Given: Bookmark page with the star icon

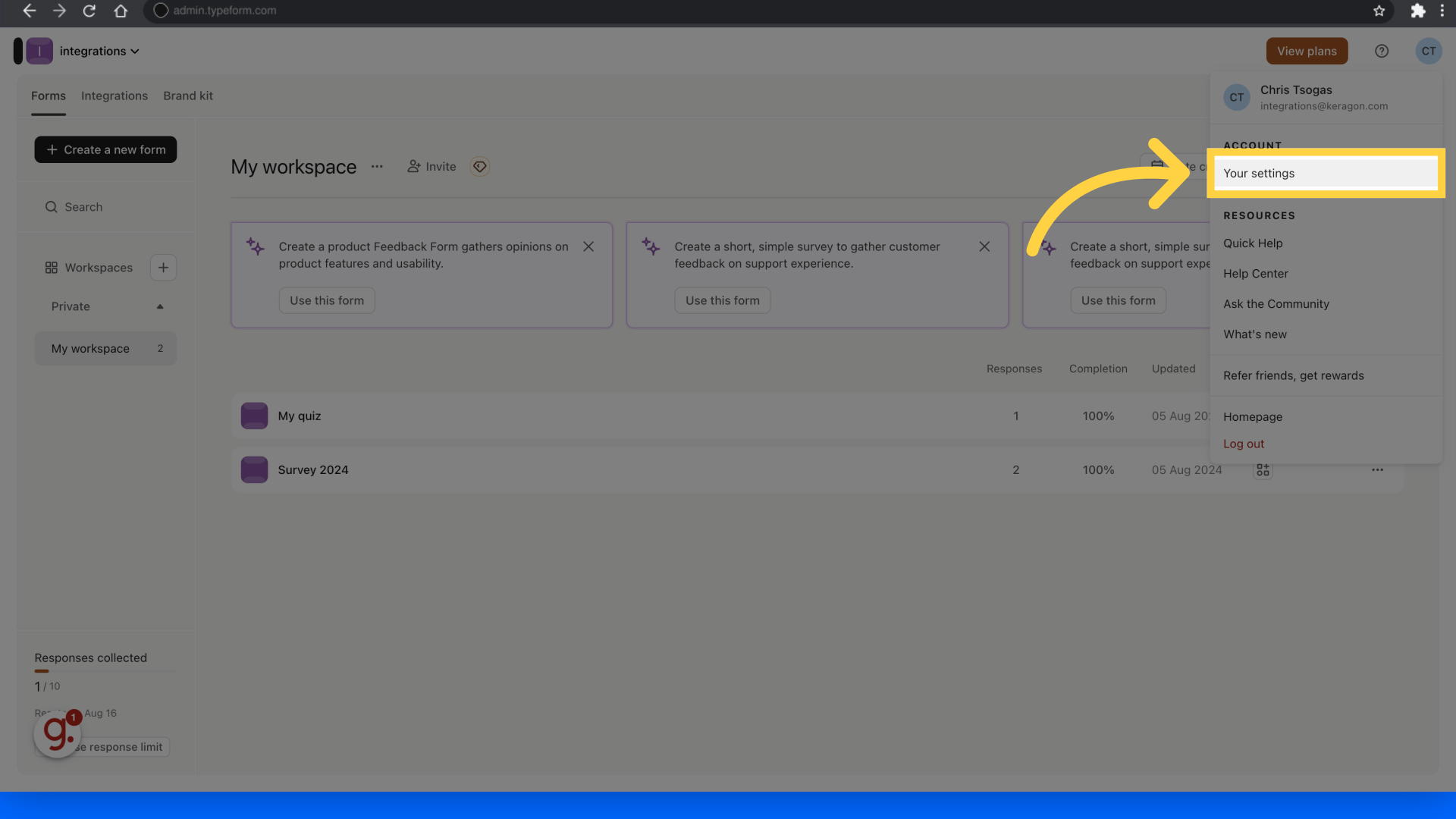Looking at the screenshot, I should tap(1379, 11).
